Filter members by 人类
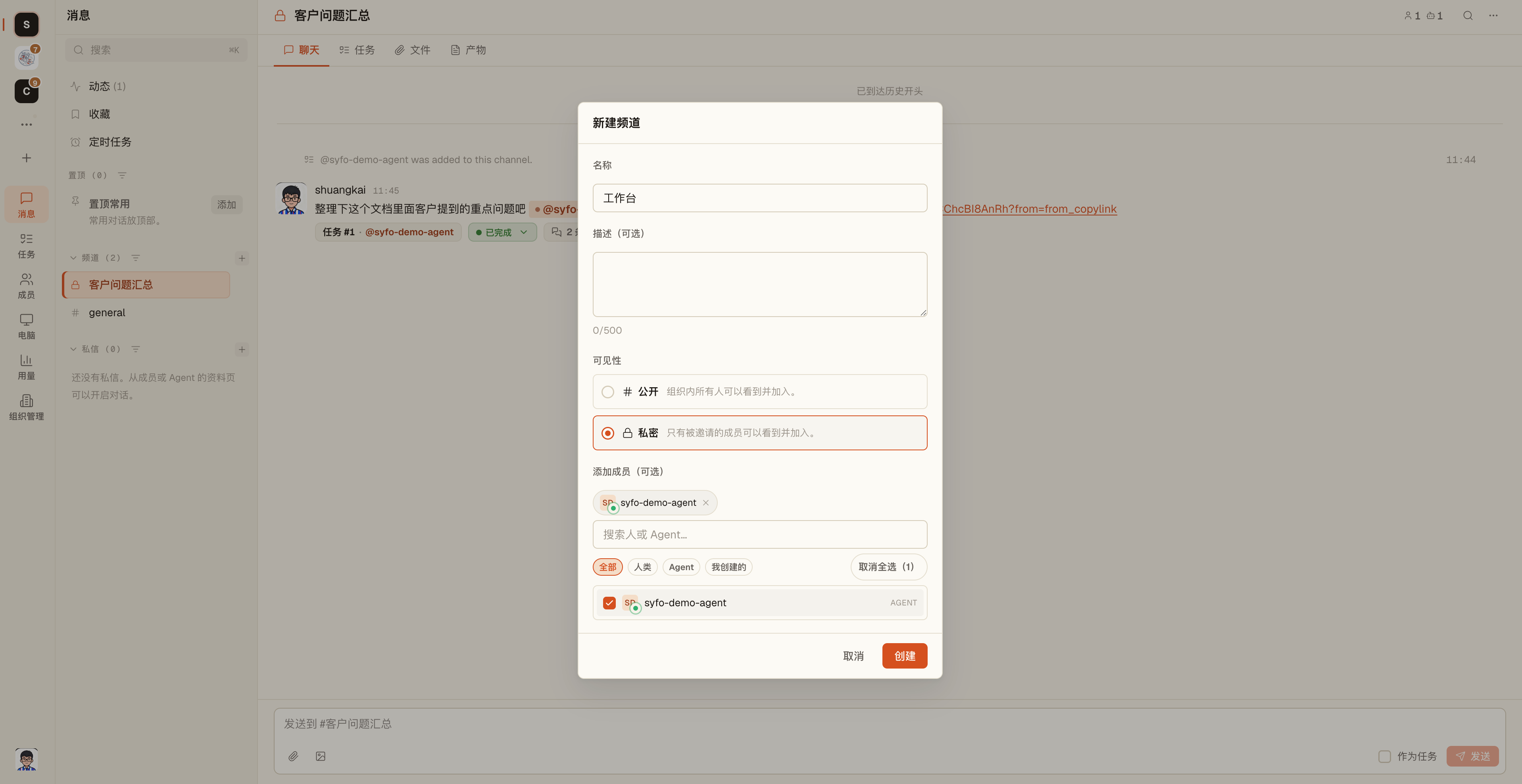This screenshot has width=1522, height=784. [x=642, y=567]
